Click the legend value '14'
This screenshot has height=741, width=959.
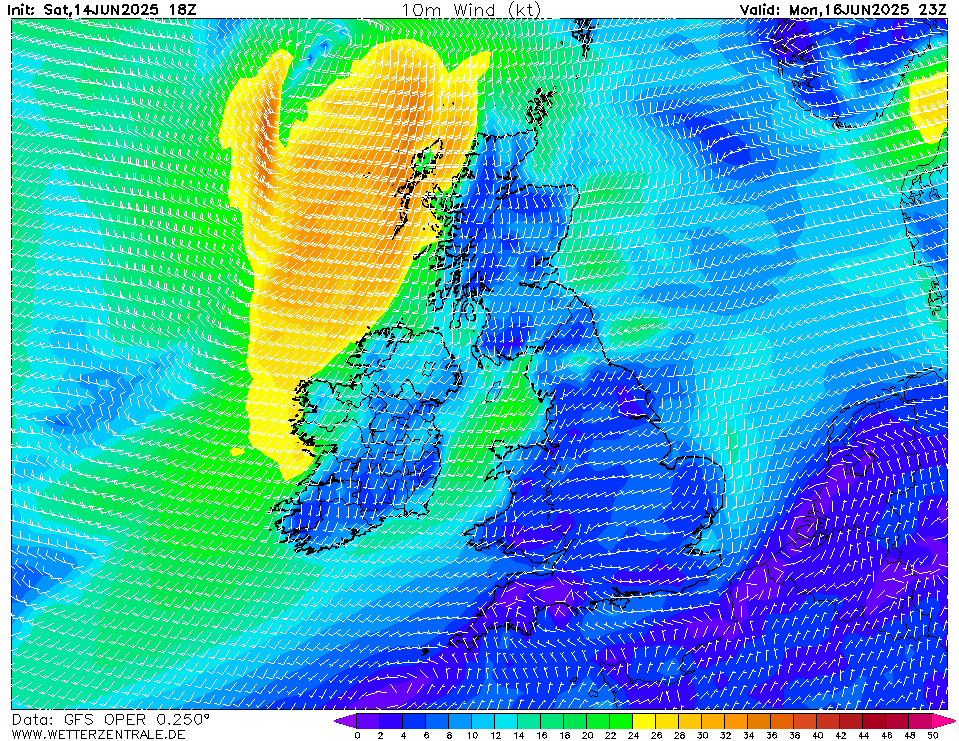click(x=518, y=735)
